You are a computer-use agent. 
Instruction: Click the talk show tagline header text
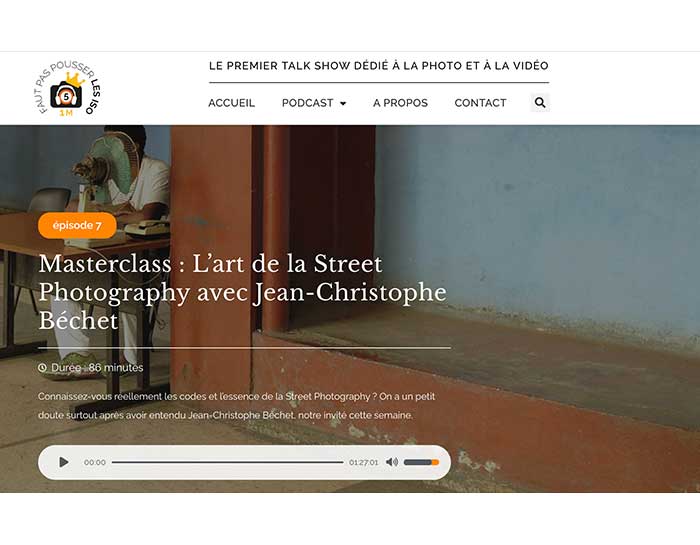coord(379,66)
